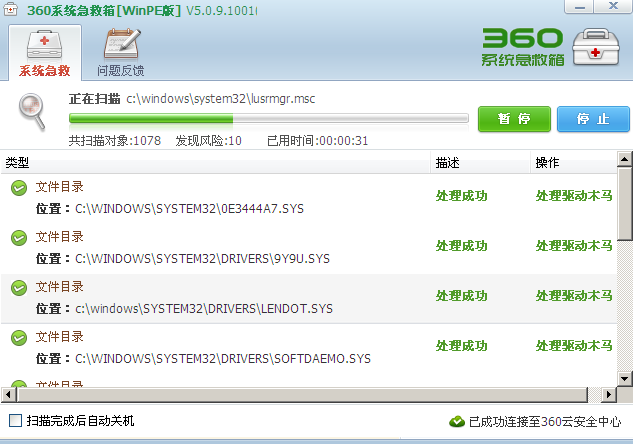The width and height of the screenshot is (633, 444).
Task: Click 处理成功 in the 0E3444A7.SYS row
Action: 461,196
